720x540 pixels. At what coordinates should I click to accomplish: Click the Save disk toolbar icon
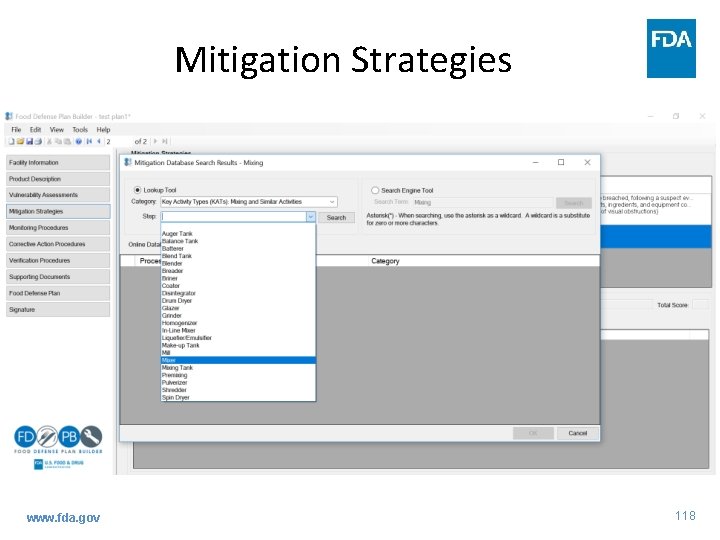coord(29,141)
